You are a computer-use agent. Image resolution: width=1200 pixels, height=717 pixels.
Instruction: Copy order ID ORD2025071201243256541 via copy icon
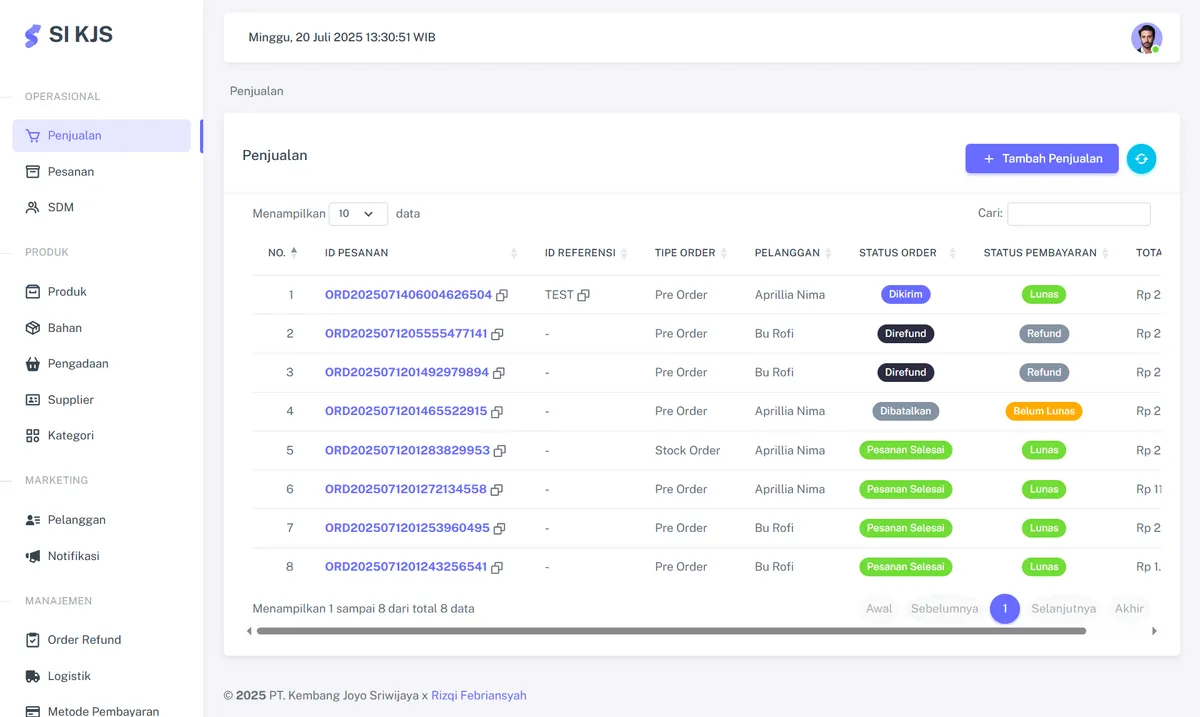497,567
